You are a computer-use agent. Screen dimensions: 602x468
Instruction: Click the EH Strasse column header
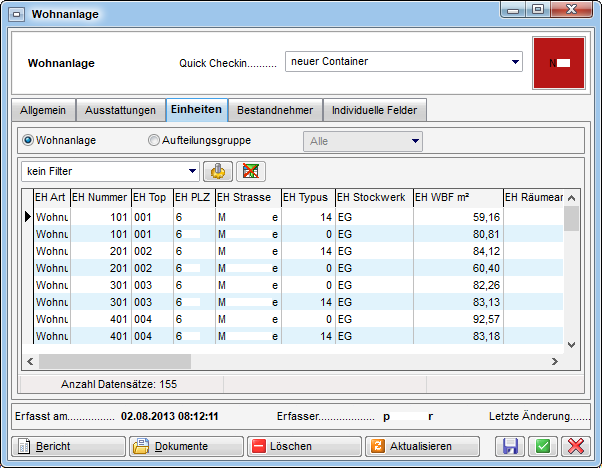[248, 197]
